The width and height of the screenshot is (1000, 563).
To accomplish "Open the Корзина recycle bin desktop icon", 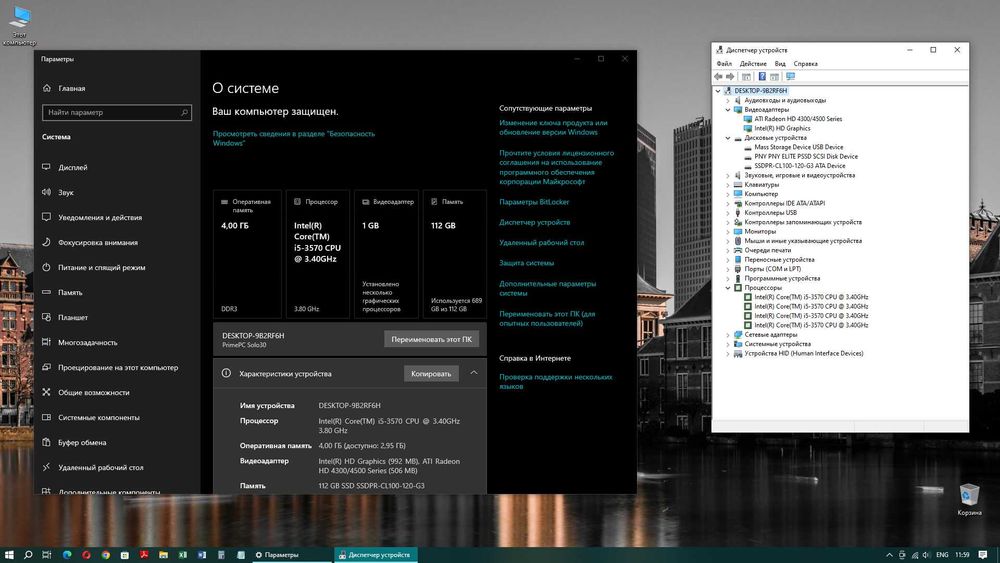I will (x=969, y=499).
